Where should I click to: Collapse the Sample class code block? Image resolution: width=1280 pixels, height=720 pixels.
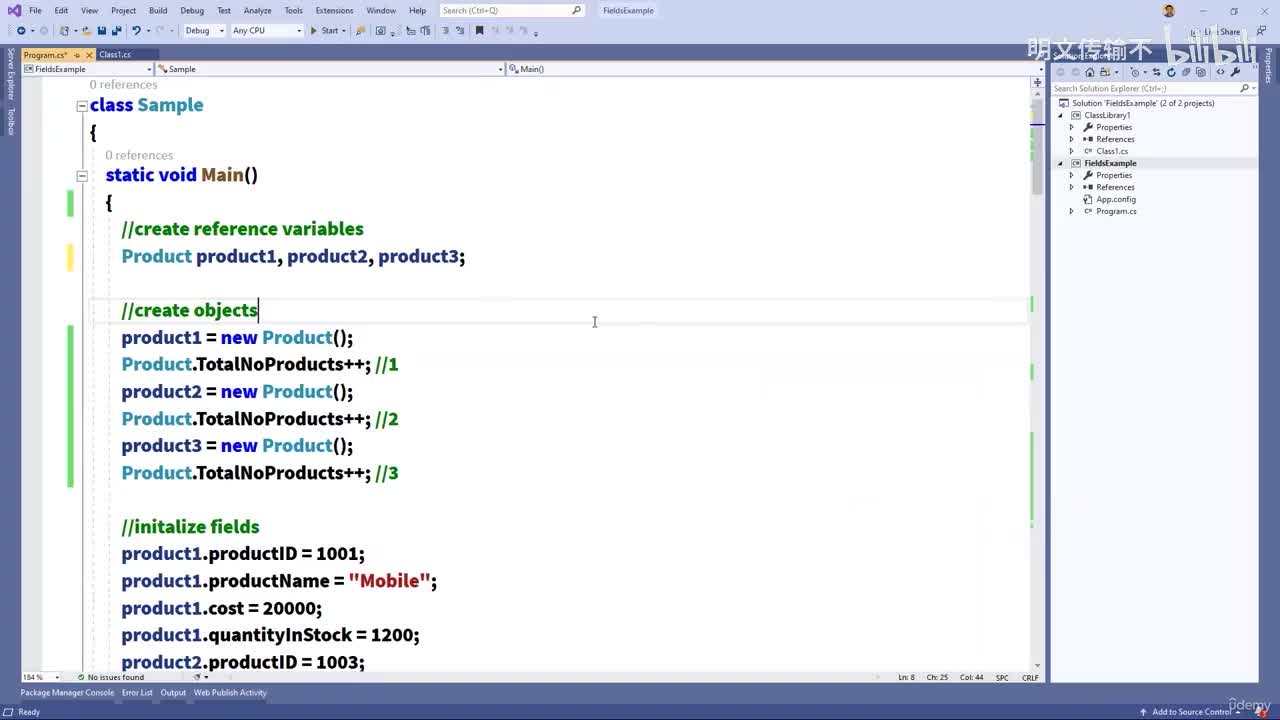click(82, 105)
